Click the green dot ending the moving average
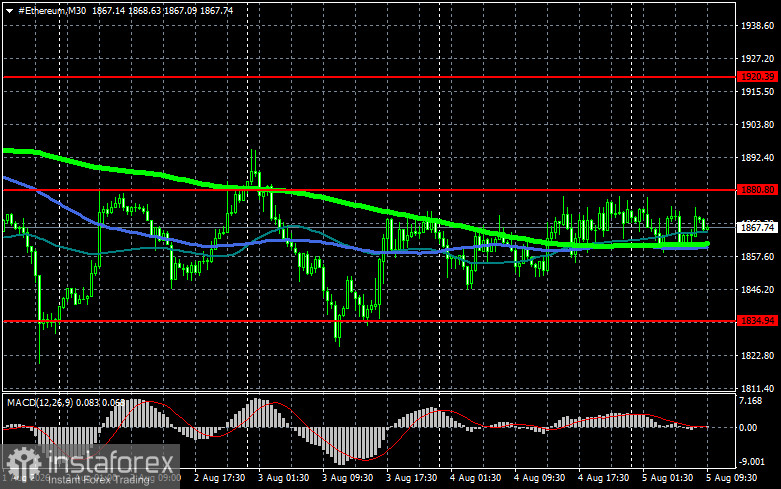Viewport: 781px width, 489px height. [x=707, y=244]
